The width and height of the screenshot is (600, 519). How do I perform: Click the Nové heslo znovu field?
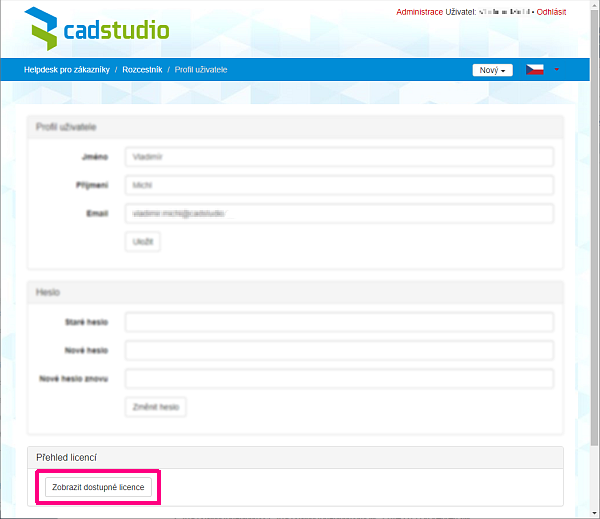(339, 379)
